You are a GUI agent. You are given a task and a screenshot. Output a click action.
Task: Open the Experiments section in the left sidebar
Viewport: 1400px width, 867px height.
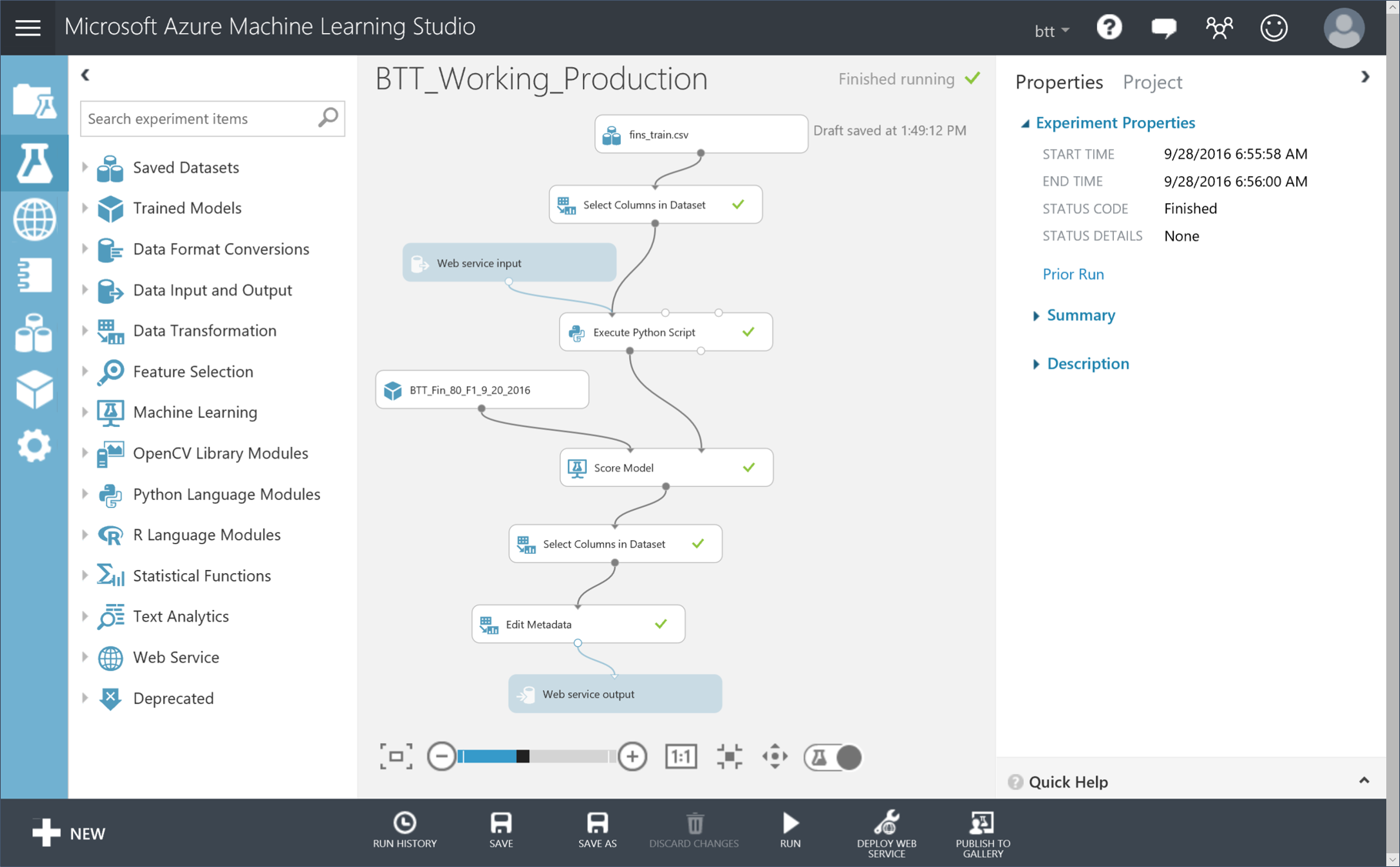34,163
